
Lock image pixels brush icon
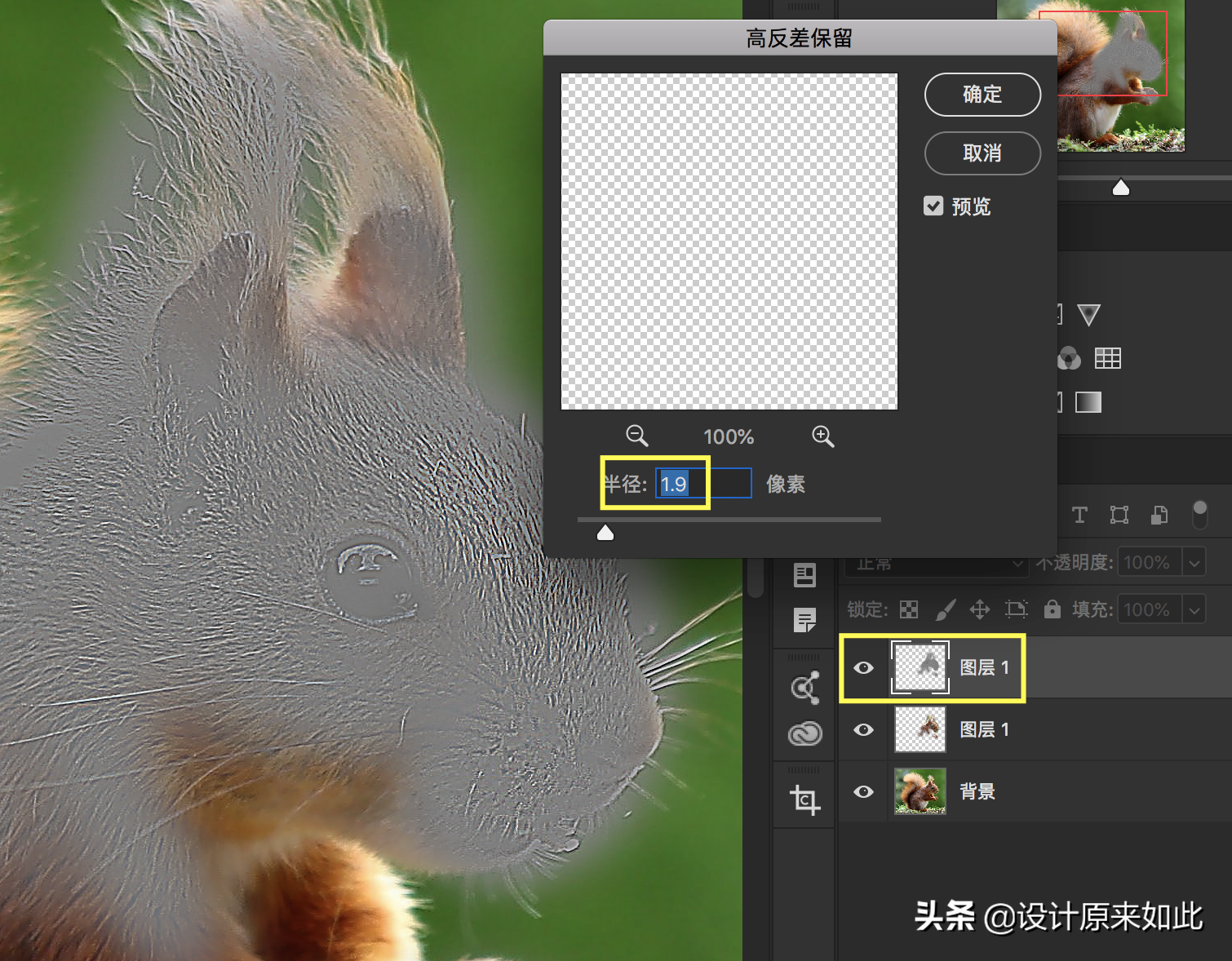pyautogui.click(x=946, y=609)
